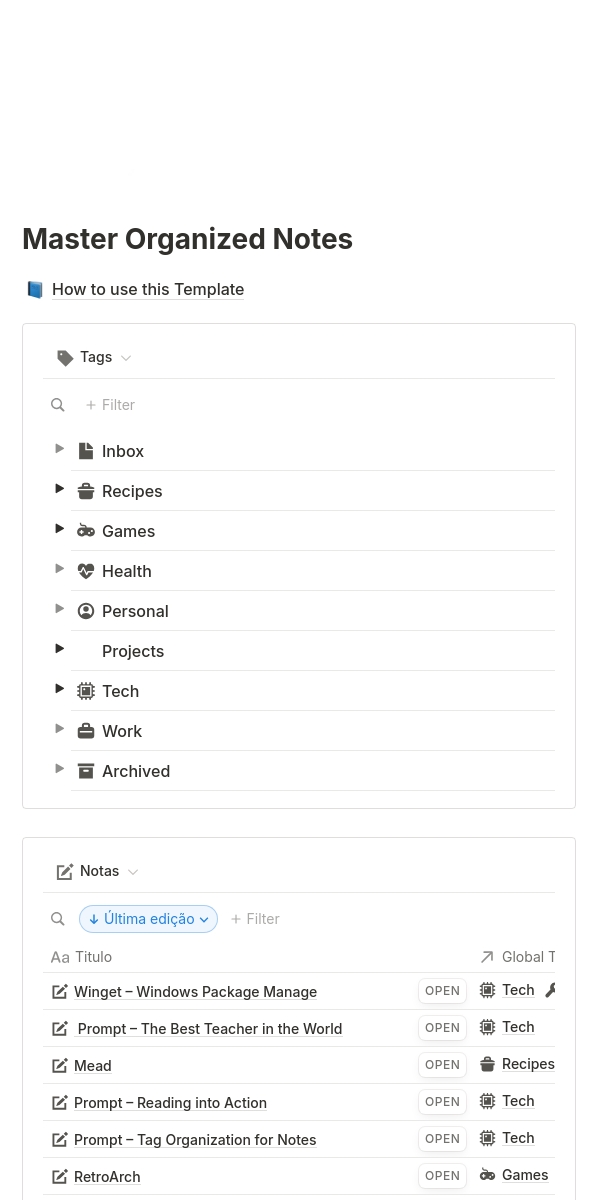
Task: Open the Última edição sort dropdown
Action: [148, 919]
